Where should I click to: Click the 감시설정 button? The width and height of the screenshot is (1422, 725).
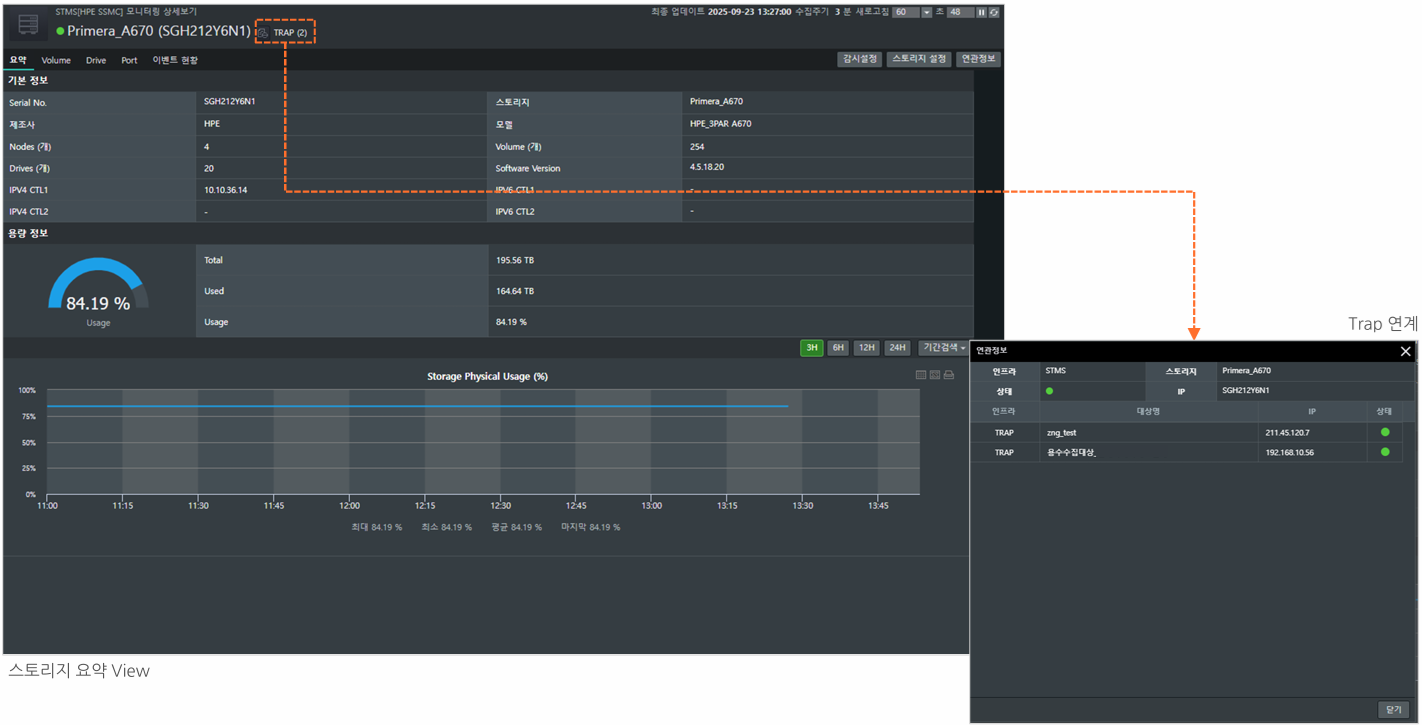(x=859, y=59)
